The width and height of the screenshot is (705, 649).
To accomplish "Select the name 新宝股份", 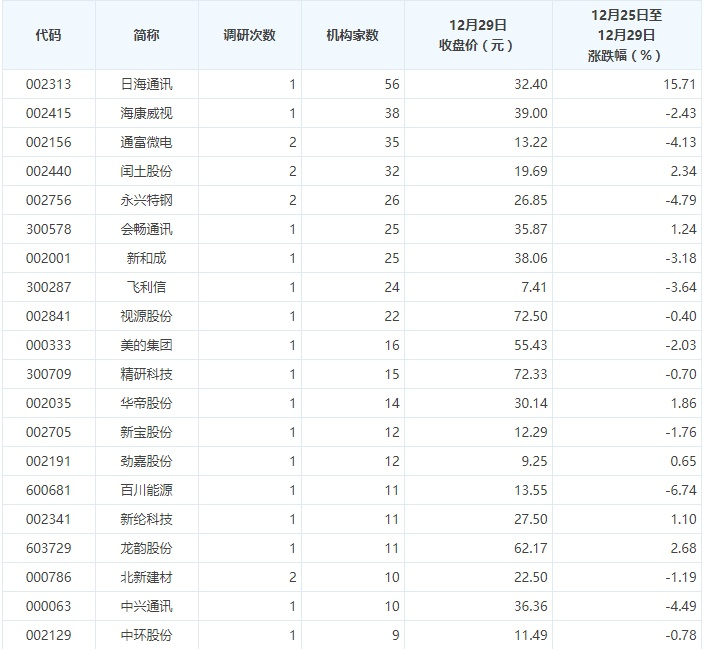I will click(x=146, y=432).
